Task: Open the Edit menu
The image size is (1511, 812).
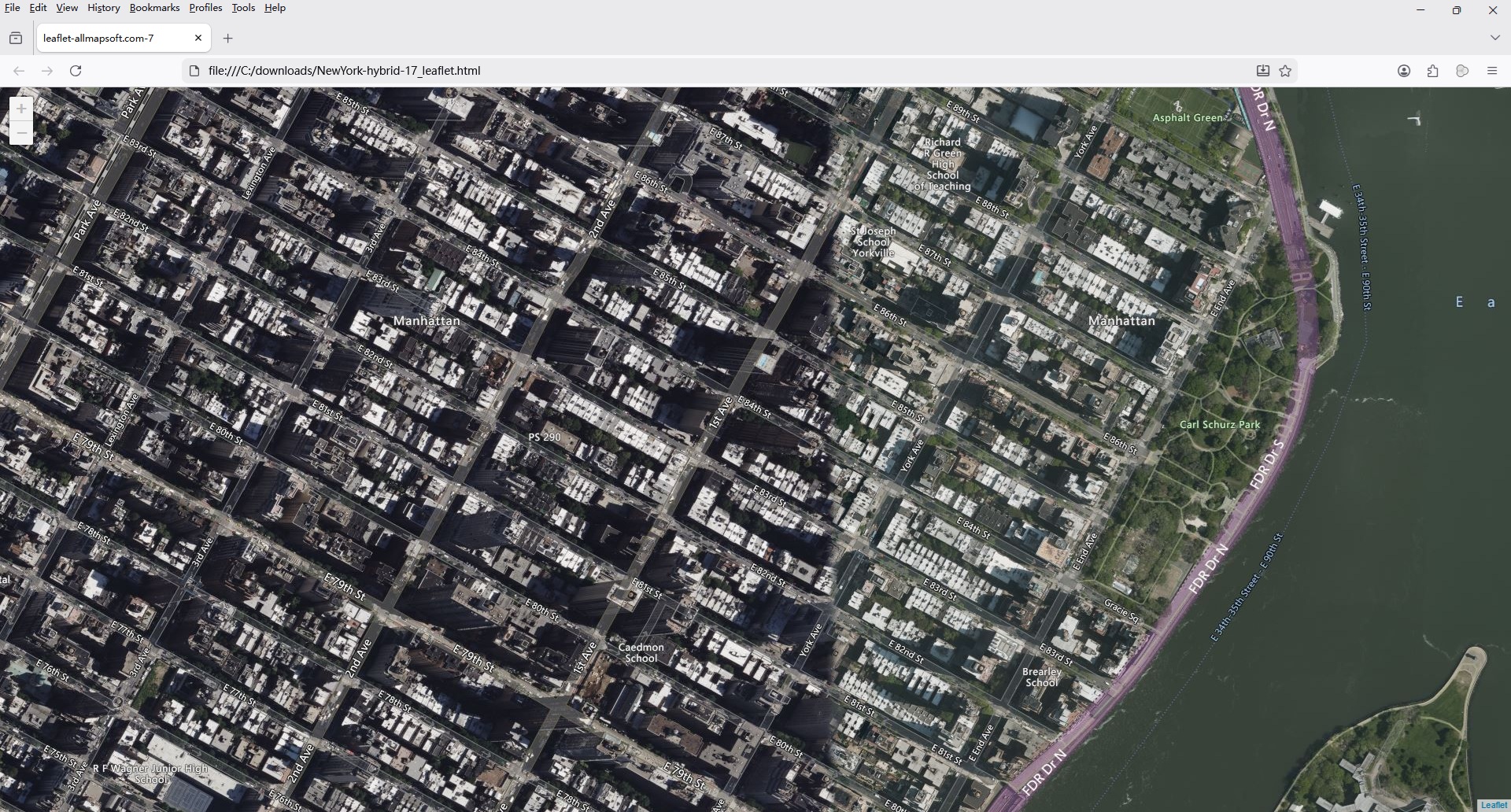Action: (x=38, y=8)
